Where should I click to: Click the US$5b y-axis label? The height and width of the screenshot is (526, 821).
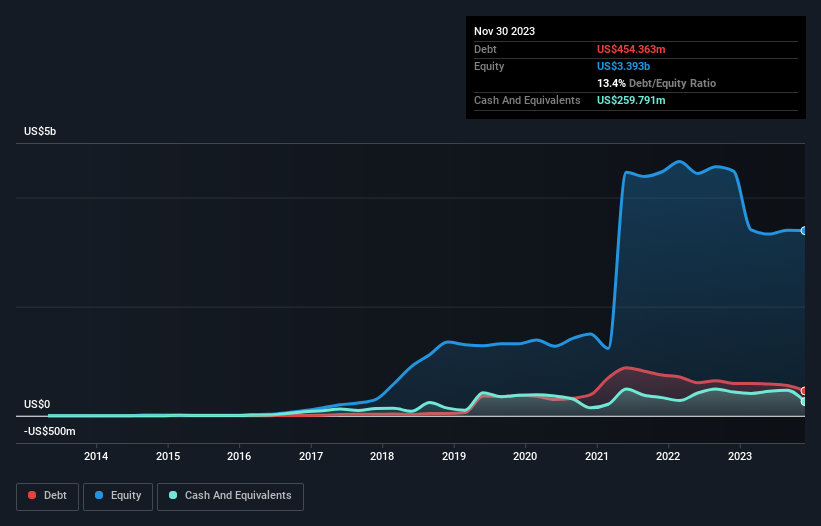pyautogui.click(x=40, y=131)
